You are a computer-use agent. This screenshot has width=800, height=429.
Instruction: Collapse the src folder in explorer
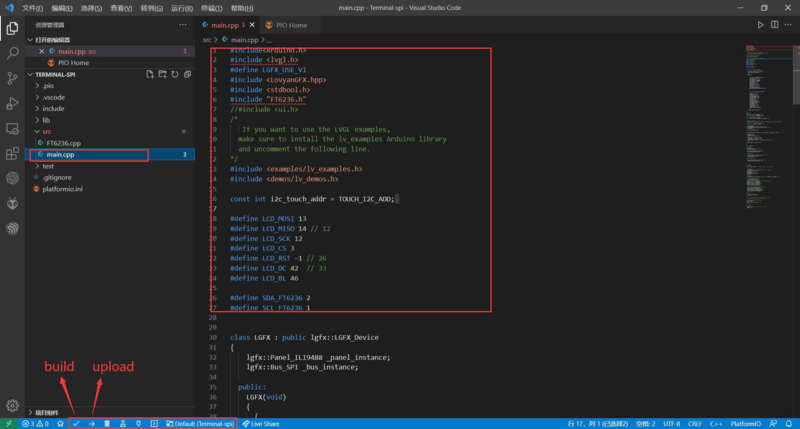pyautogui.click(x=46, y=131)
